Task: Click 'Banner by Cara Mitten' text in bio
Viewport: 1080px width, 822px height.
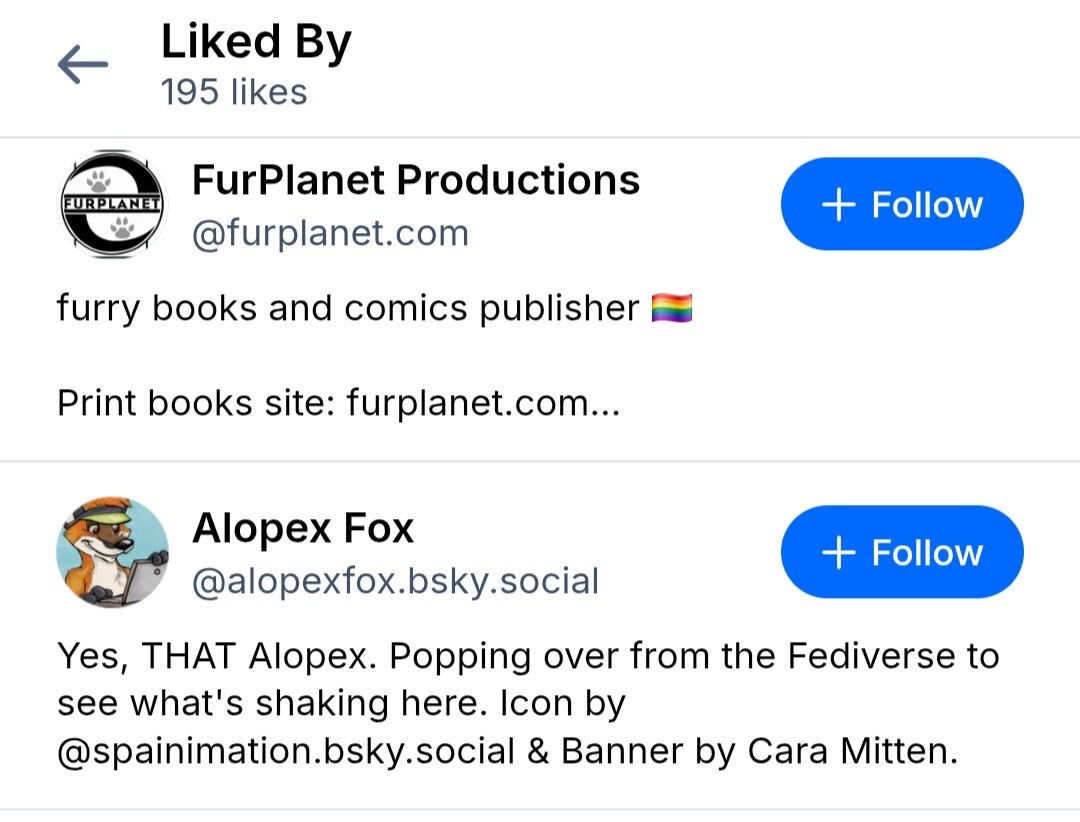Action: click(760, 751)
